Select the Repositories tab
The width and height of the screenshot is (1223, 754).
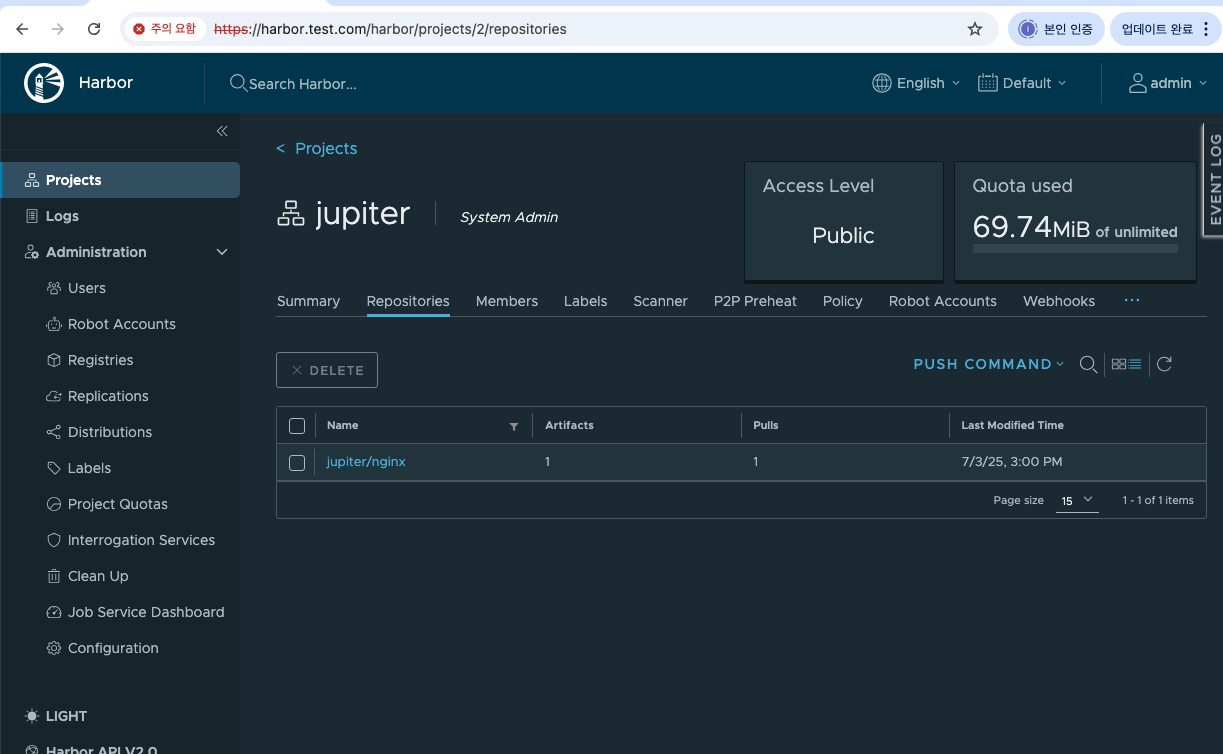408,301
